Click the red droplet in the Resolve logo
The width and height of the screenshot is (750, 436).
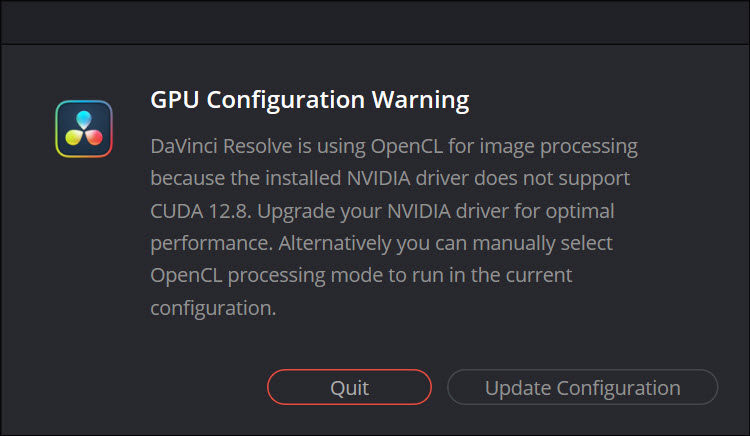[x=94, y=137]
